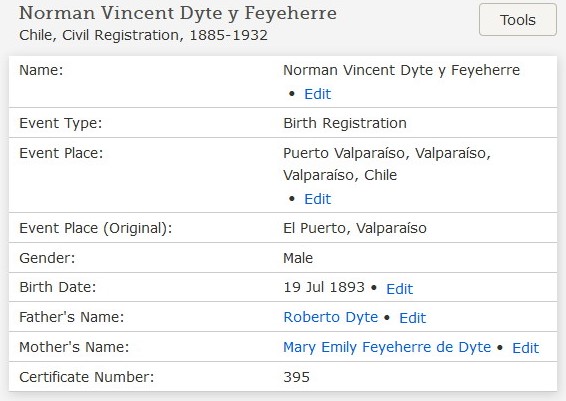Screen dimensions: 566x401
Task: Click the 19 Jul 1893 date text
Action: 324,288
